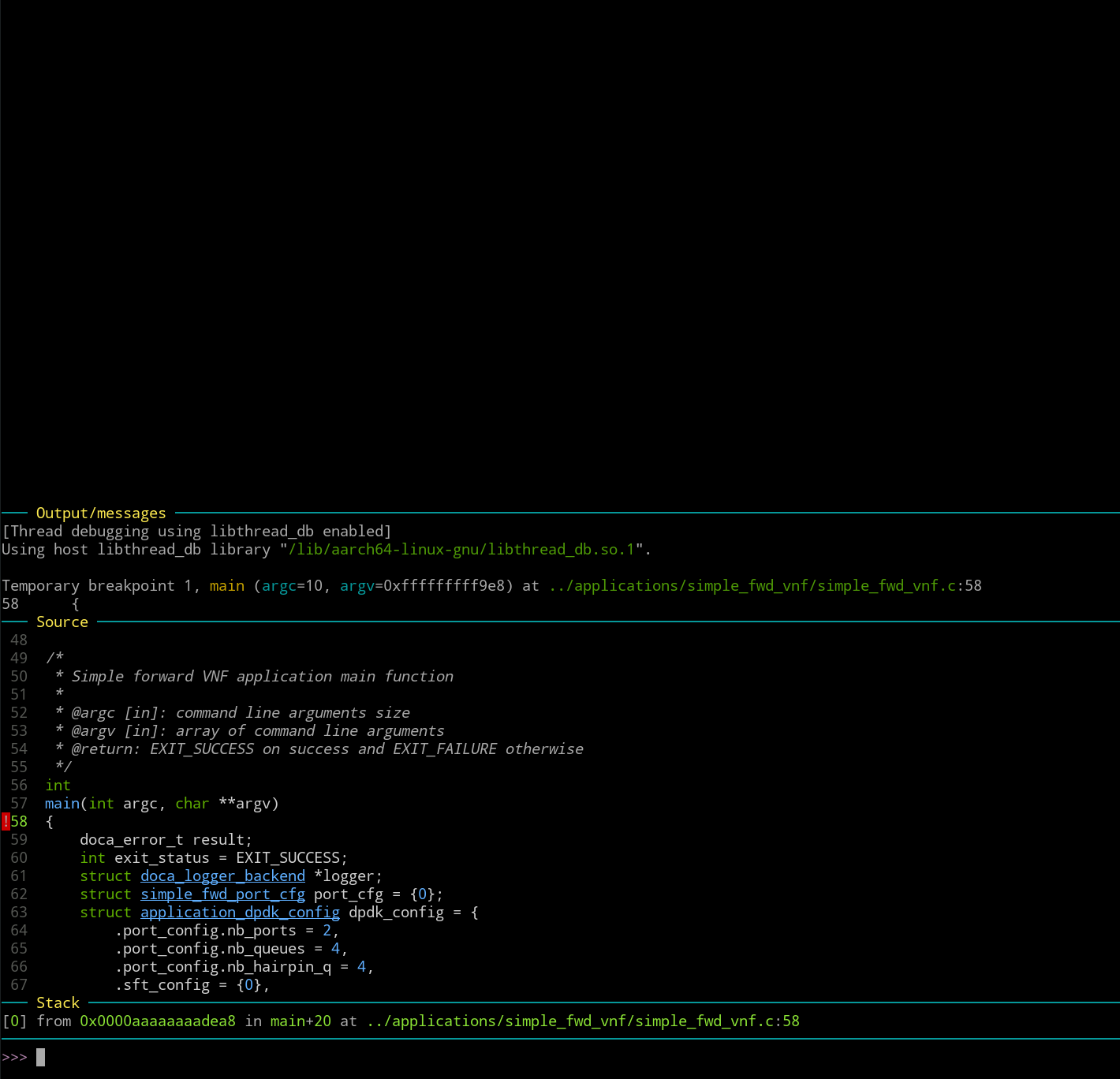Viewport: 1120px width, 1079px height.
Task: Click the '[0]' stack frame index
Action: (14, 1021)
